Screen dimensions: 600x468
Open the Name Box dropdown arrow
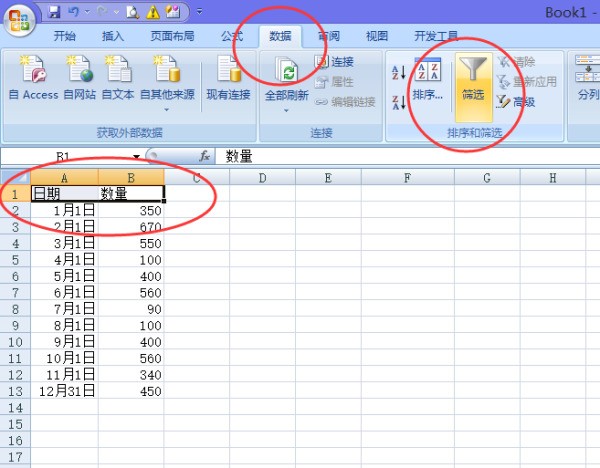coord(136,156)
